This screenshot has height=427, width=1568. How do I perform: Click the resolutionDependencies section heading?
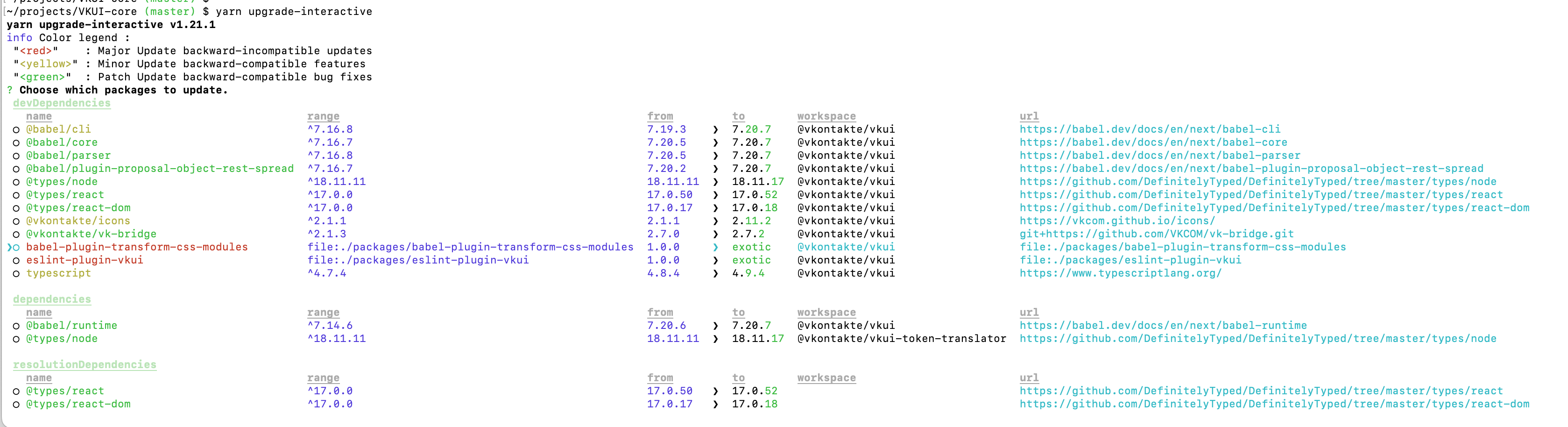(85, 364)
